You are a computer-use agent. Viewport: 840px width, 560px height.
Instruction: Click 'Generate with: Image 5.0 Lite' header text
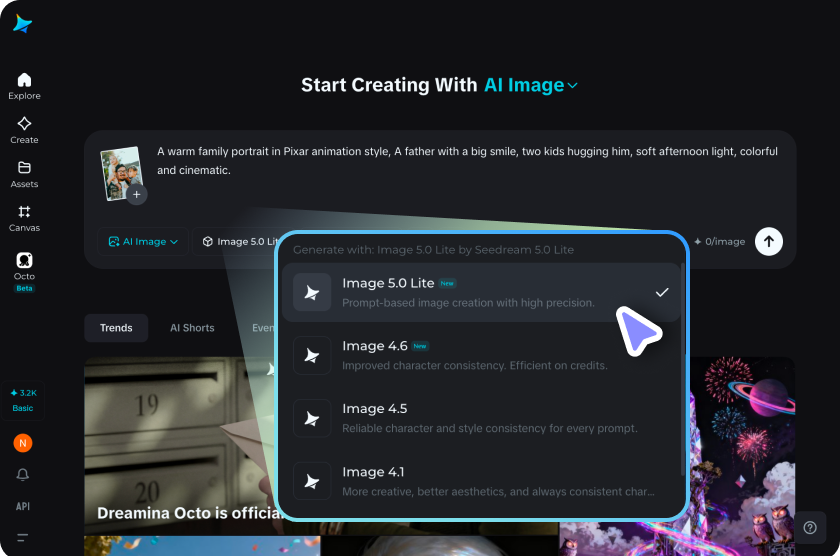tap(433, 250)
